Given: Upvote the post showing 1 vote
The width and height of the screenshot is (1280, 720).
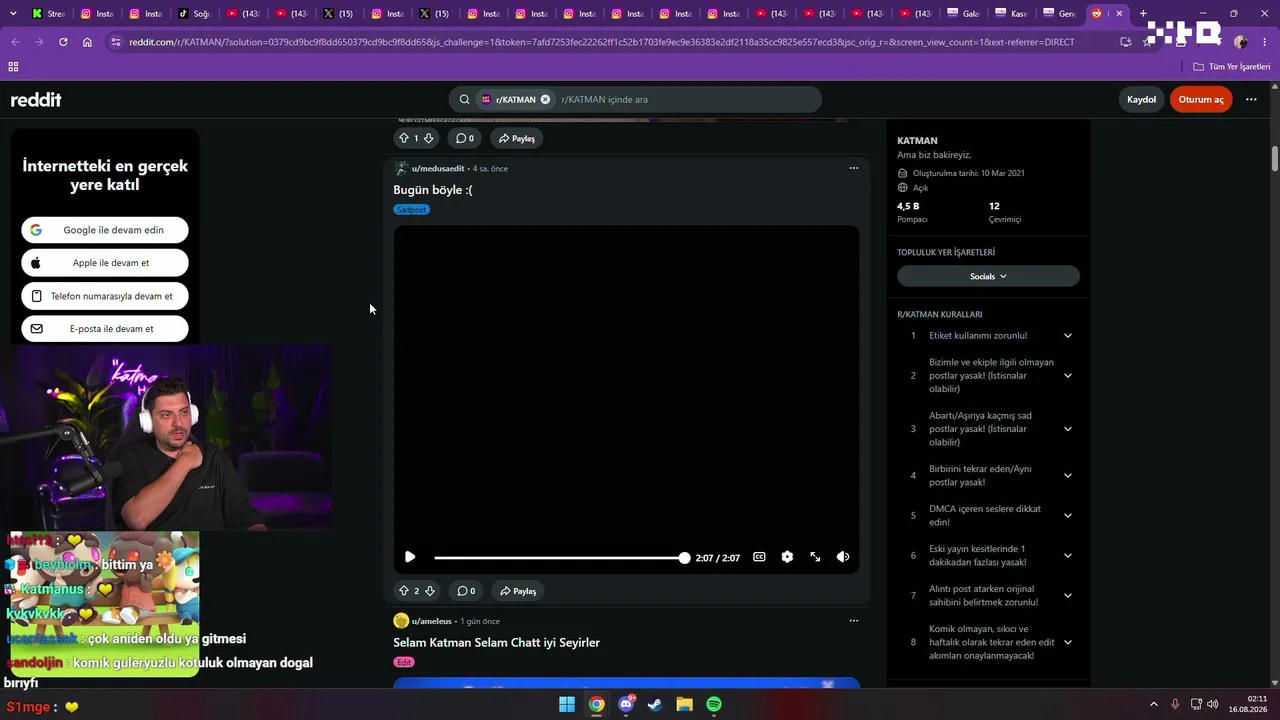Looking at the screenshot, I should click(x=404, y=138).
